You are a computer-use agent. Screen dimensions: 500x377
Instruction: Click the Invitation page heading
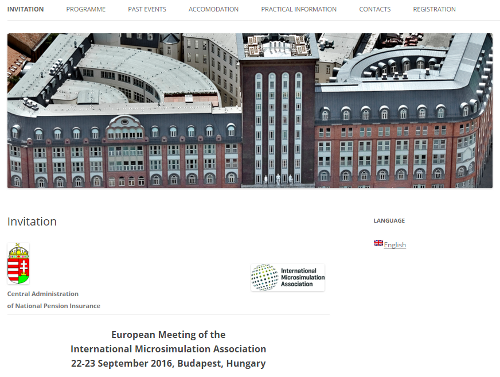[32, 222]
